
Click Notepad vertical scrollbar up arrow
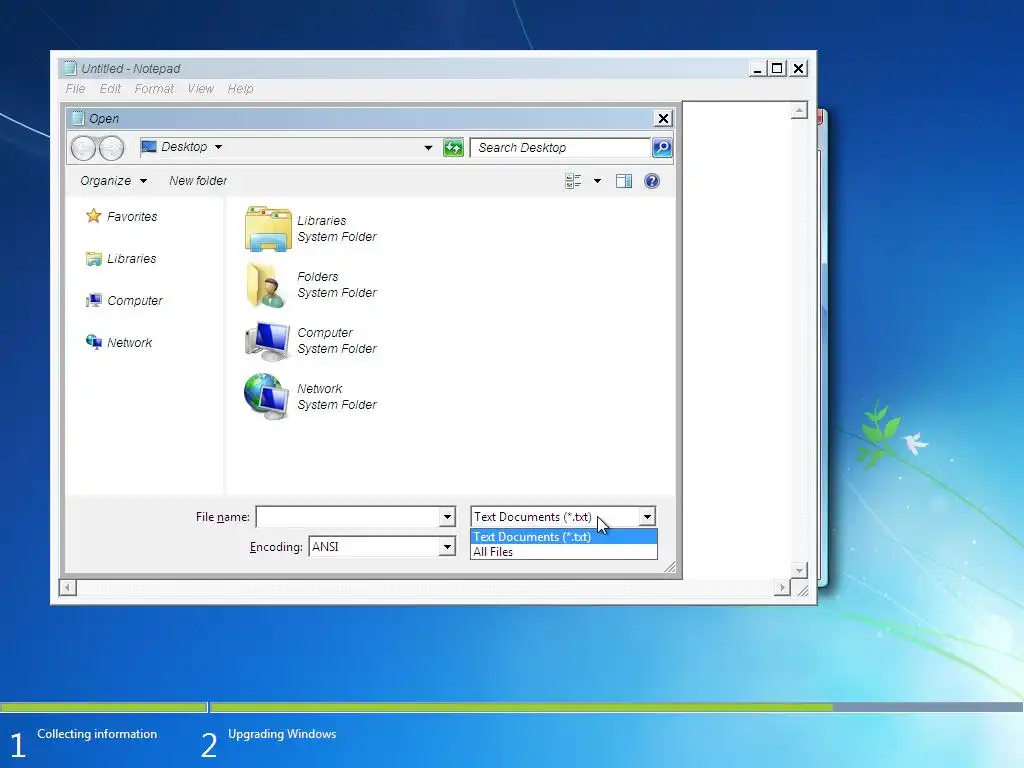[799, 110]
